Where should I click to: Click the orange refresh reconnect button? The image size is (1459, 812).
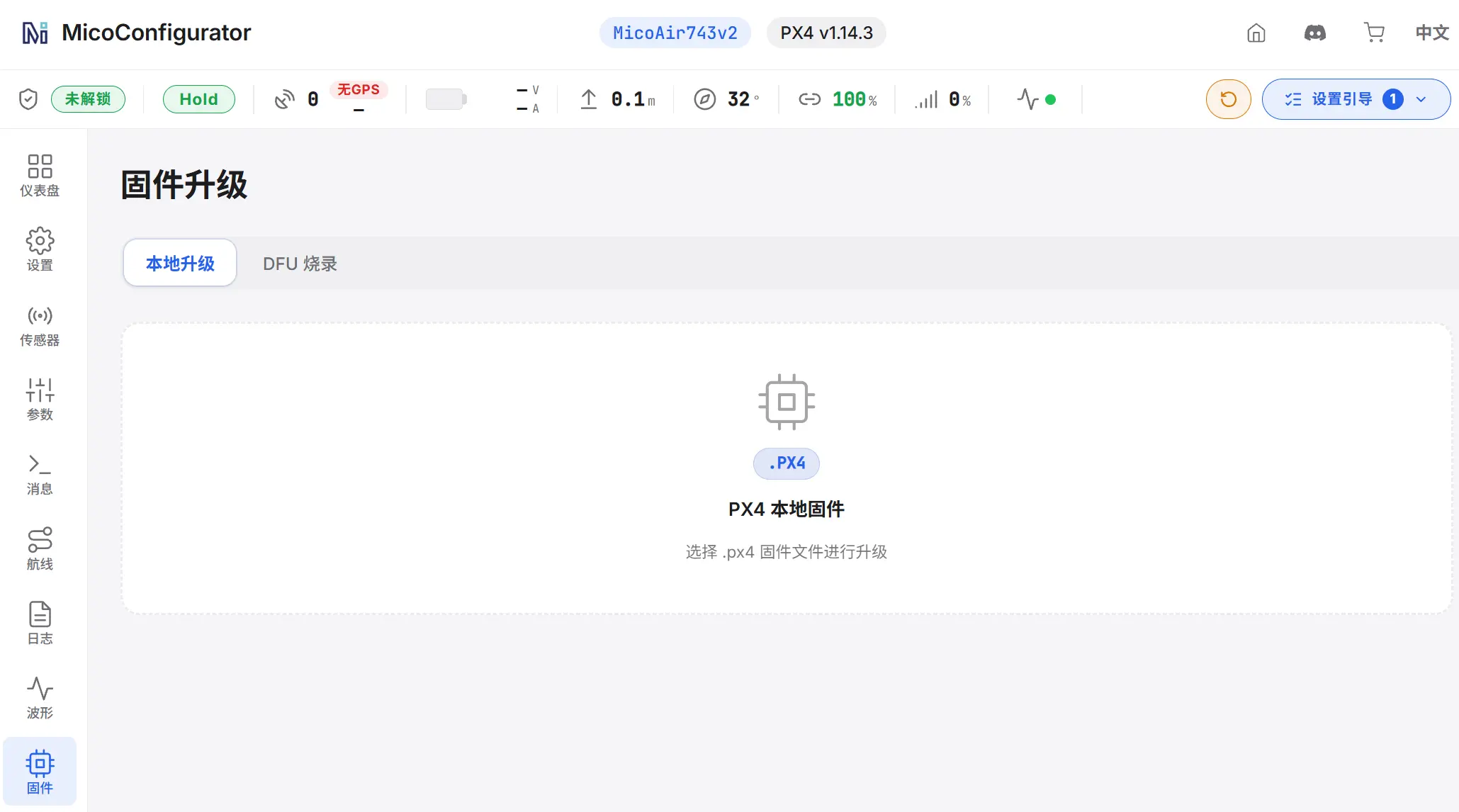pyautogui.click(x=1228, y=99)
